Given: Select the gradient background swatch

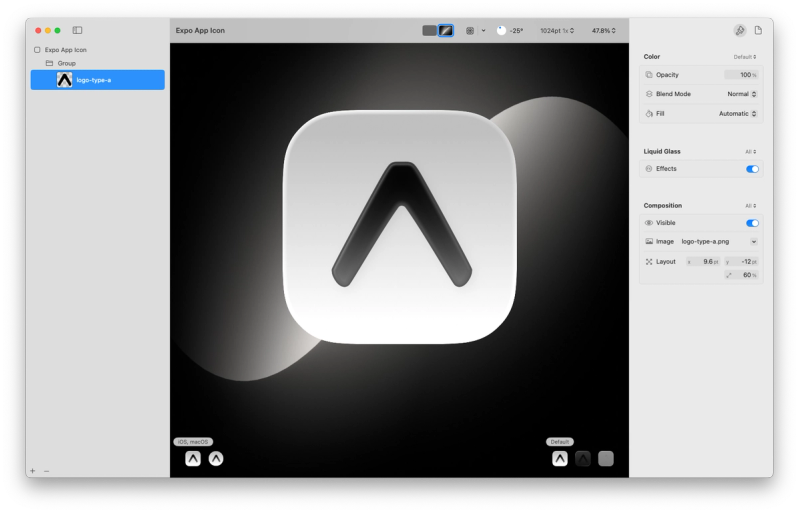Looking at the screenshot, I should [446, 31].
